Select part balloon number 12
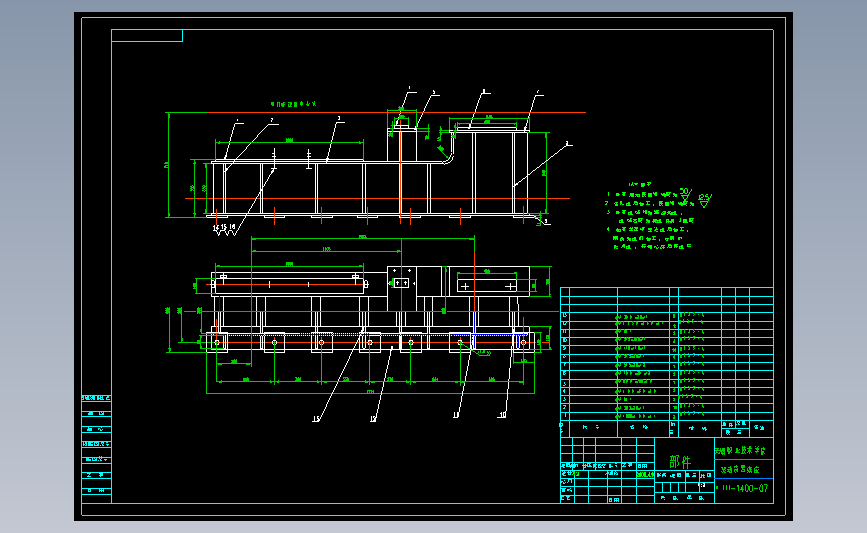Screen dimensions: 867x533 coord(373,419)
